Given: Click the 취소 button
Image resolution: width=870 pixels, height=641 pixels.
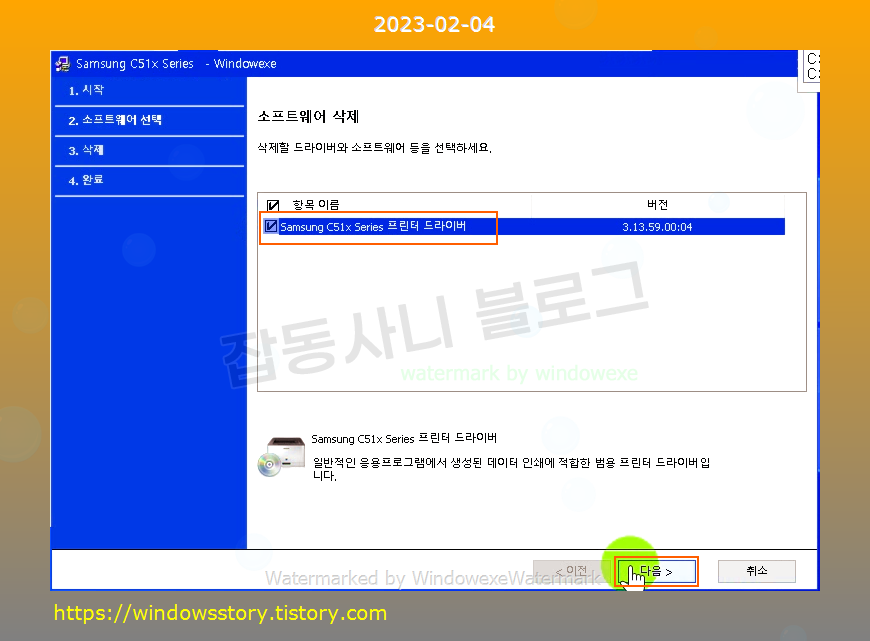Looking at the screenshot, I should (757, 571).
